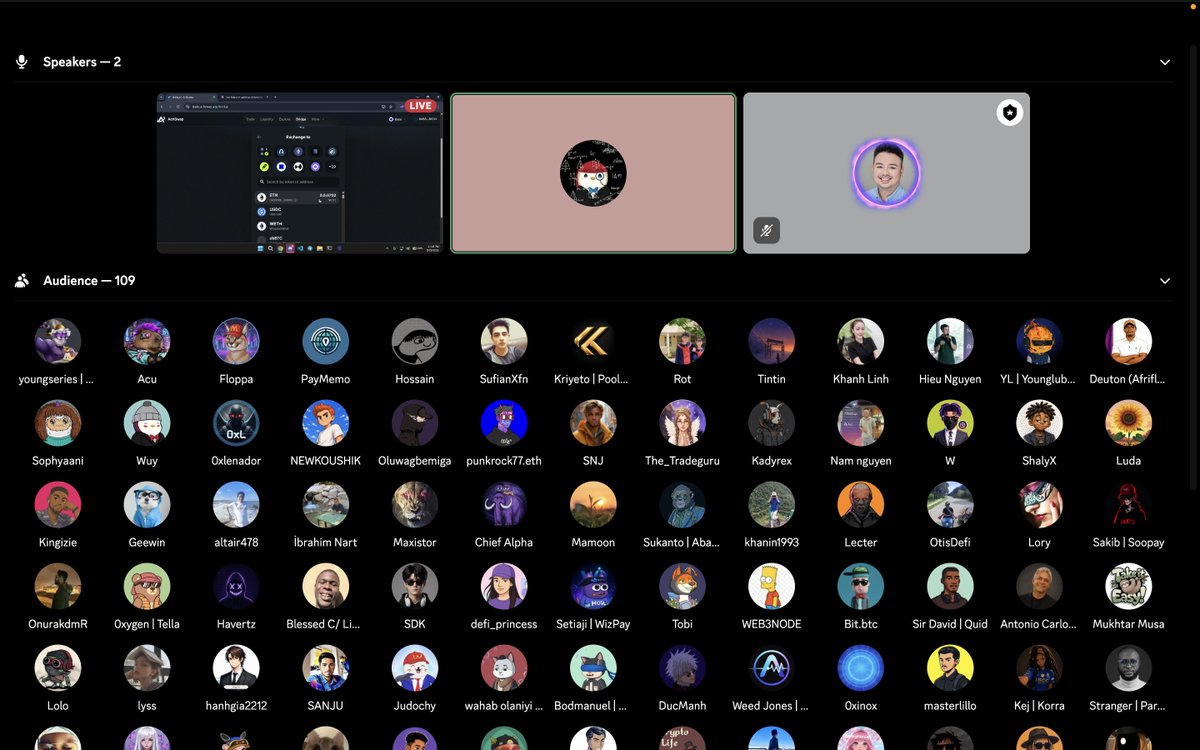Open Hieu Nguyen's avatar
The image size is (1200, 750).
click(x=950, y=341)
